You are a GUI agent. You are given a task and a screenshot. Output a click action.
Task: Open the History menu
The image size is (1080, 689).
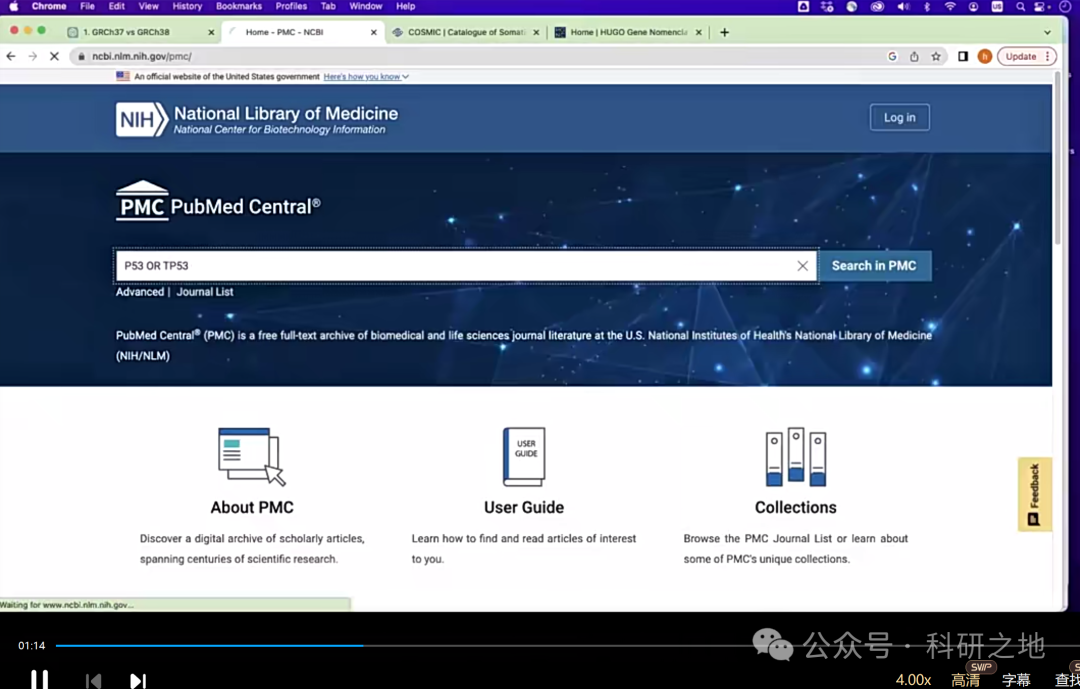[187, 6]
